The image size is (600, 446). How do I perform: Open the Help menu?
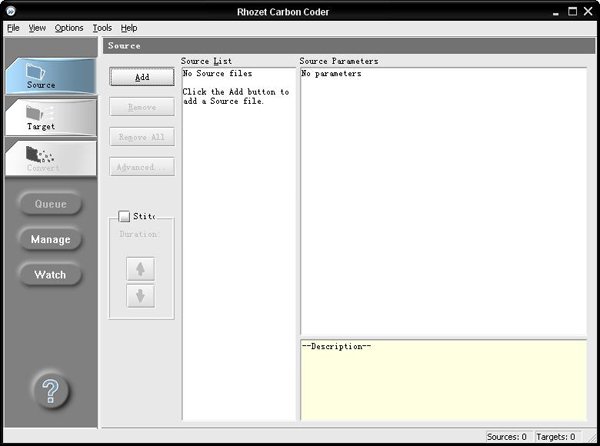[129, 28]
